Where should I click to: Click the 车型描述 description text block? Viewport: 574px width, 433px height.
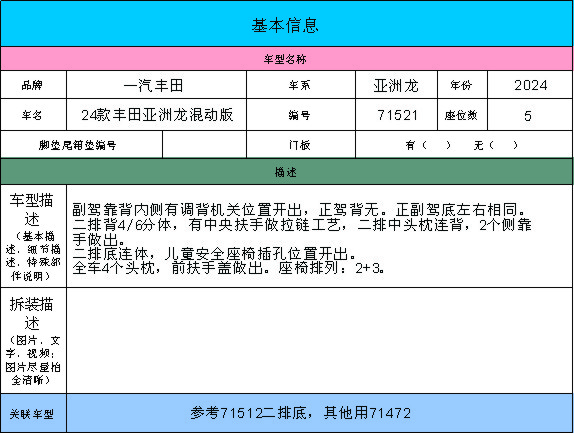click(x=302, y=239)
